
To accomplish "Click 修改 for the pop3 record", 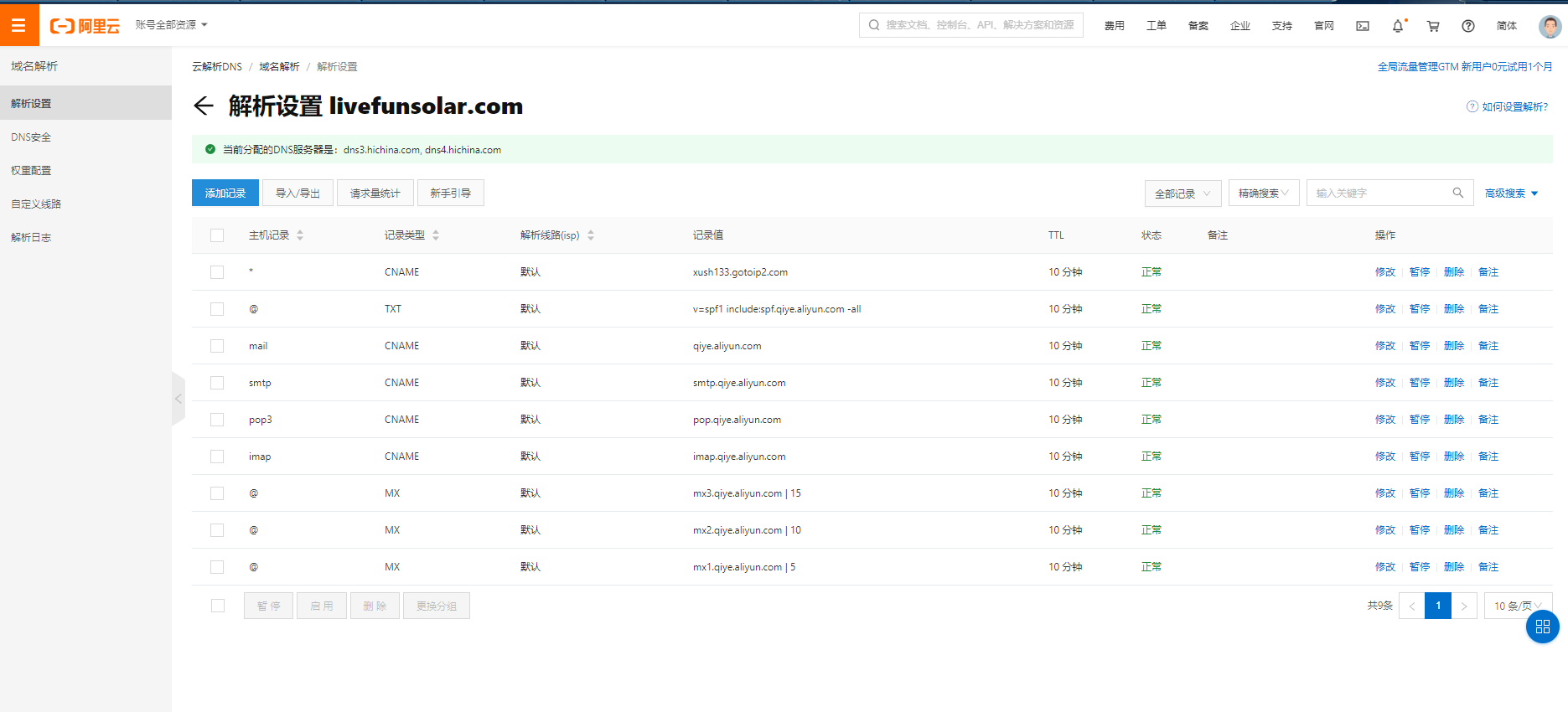I will [1384, 420].
